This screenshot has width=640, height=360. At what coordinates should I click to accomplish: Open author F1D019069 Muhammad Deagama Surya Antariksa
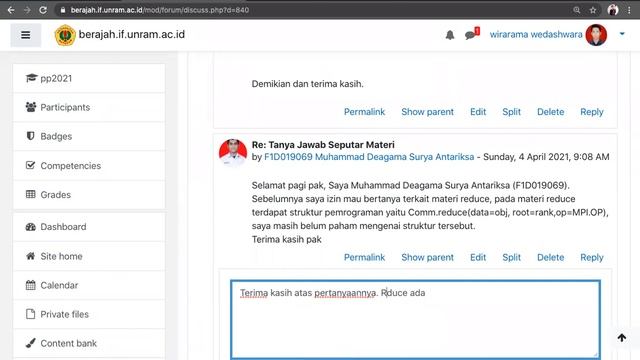369,157
